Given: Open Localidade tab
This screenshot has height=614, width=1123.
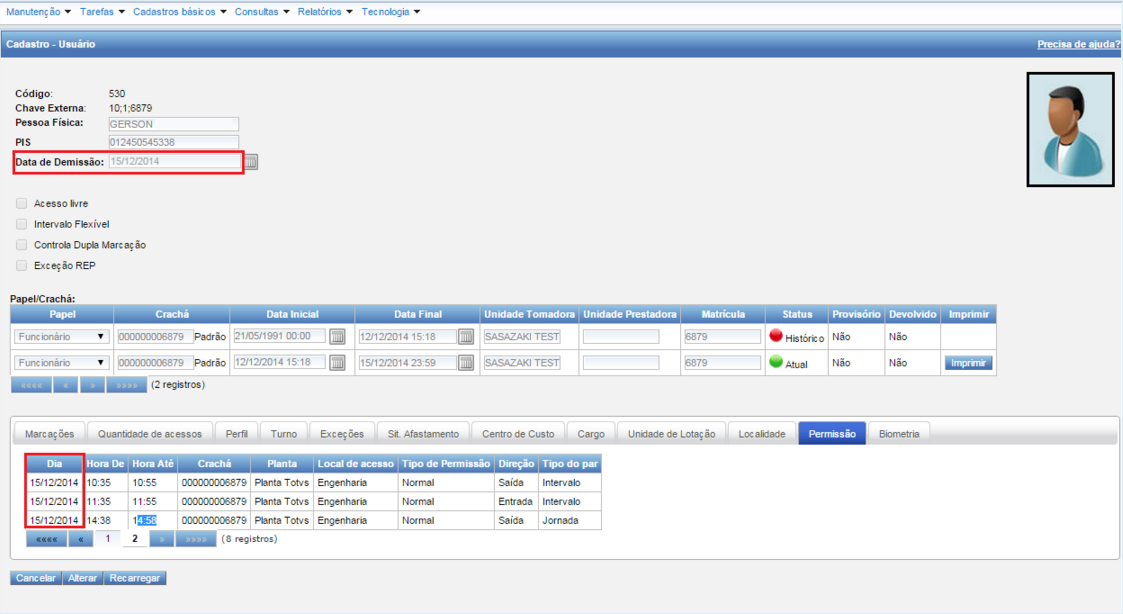Looking at the screenshot, I should point(761,434).
